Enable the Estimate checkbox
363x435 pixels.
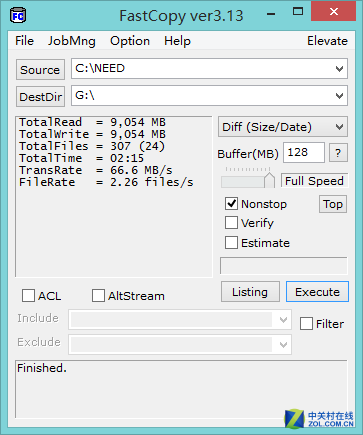pyautogui.click(x=231, y=243)
